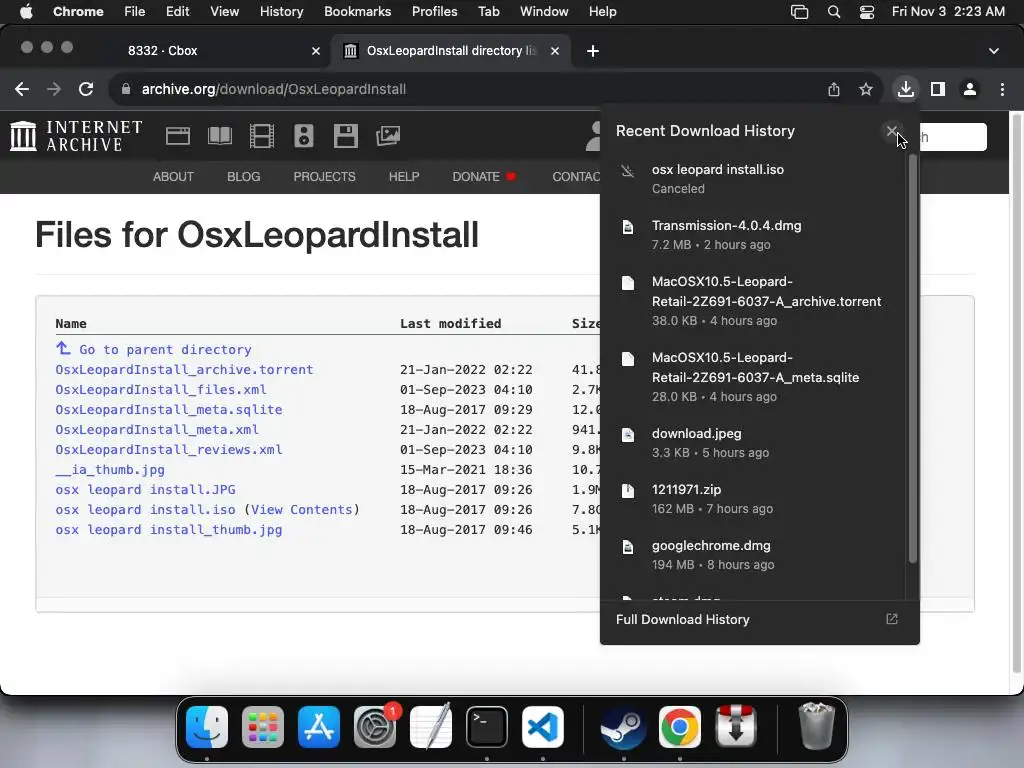Open TextEdit from the dock
This screenshot has width=1024, height=768.
pos(431,727)
